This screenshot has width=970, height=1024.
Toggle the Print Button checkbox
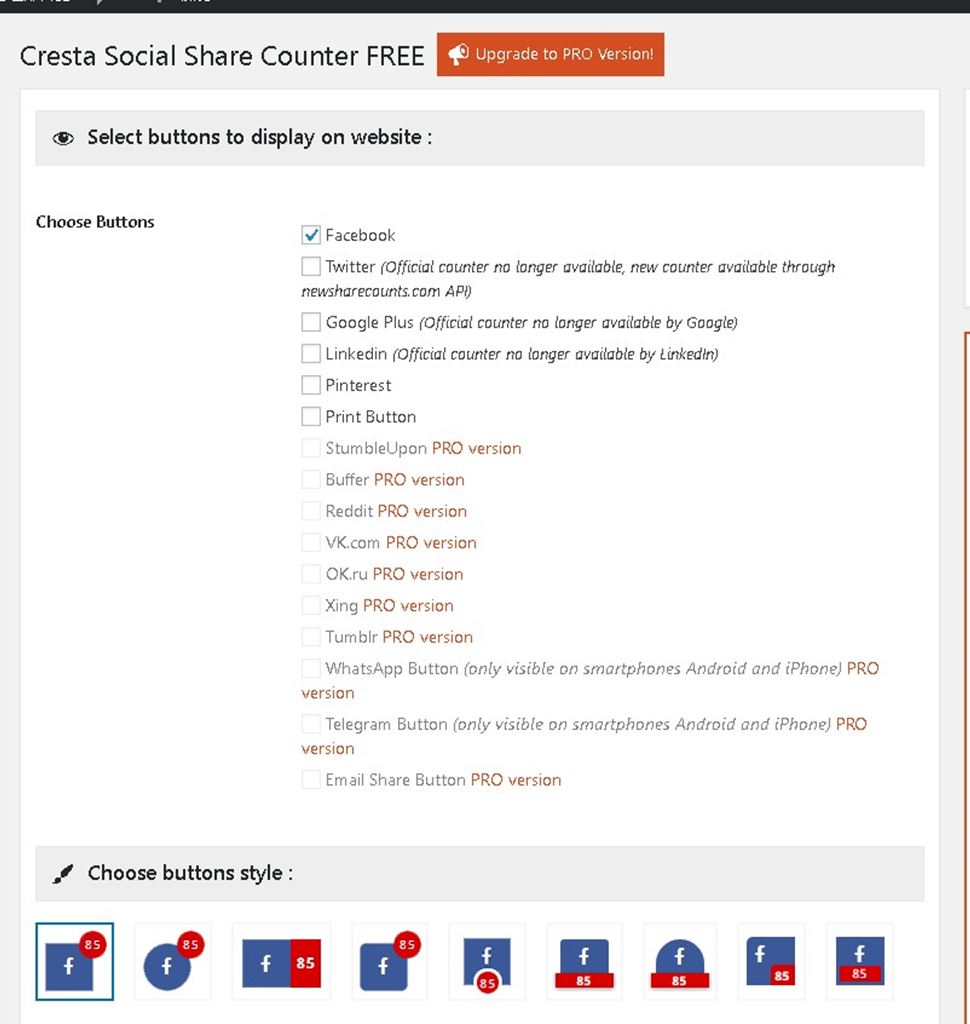(x=311, y=416)
